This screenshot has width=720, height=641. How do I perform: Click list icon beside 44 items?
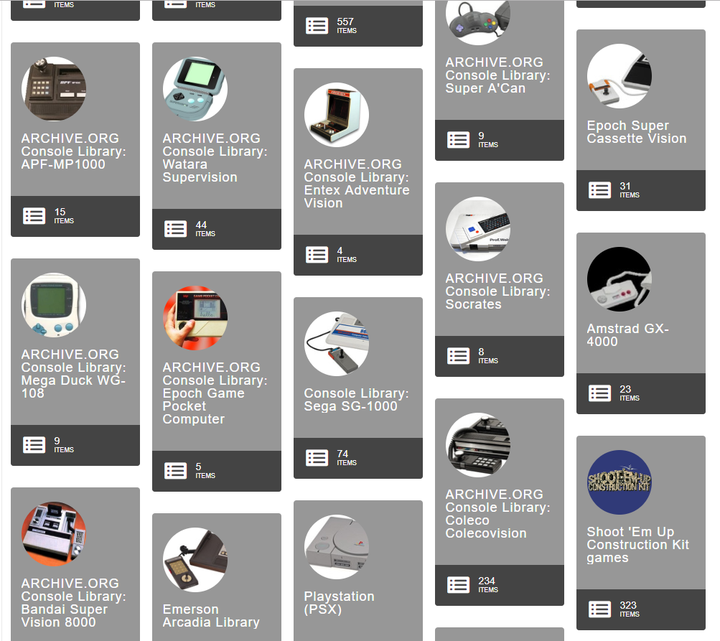[175, 229]
